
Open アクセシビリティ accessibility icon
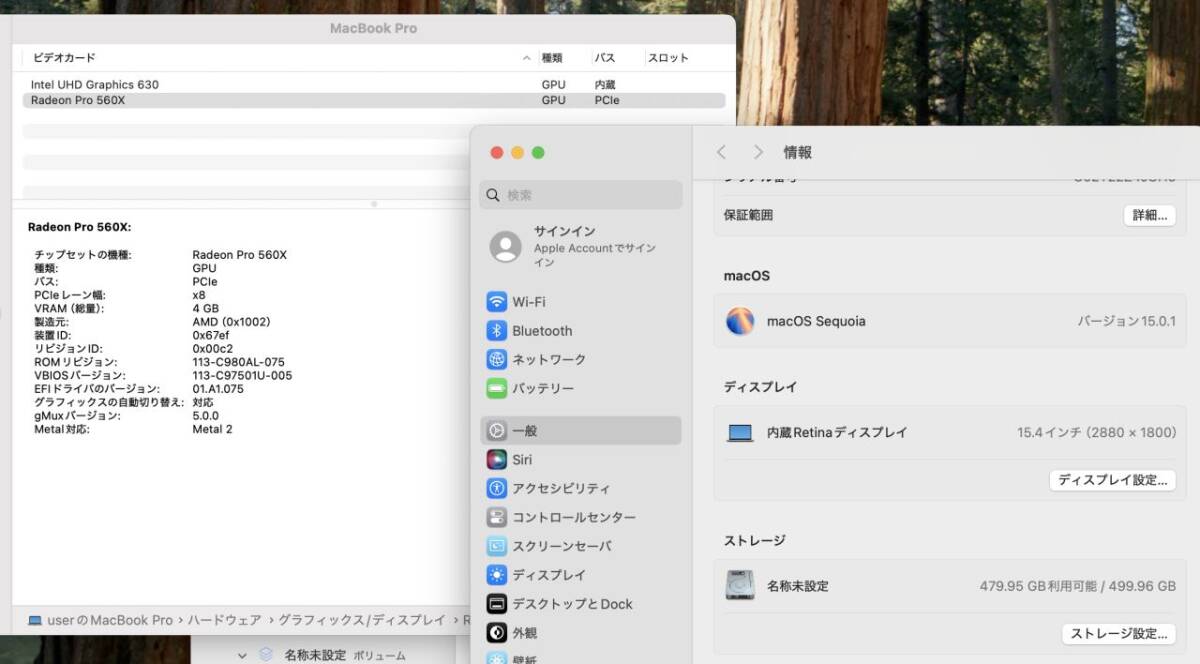pyautogui.click(x=497, y=489)
